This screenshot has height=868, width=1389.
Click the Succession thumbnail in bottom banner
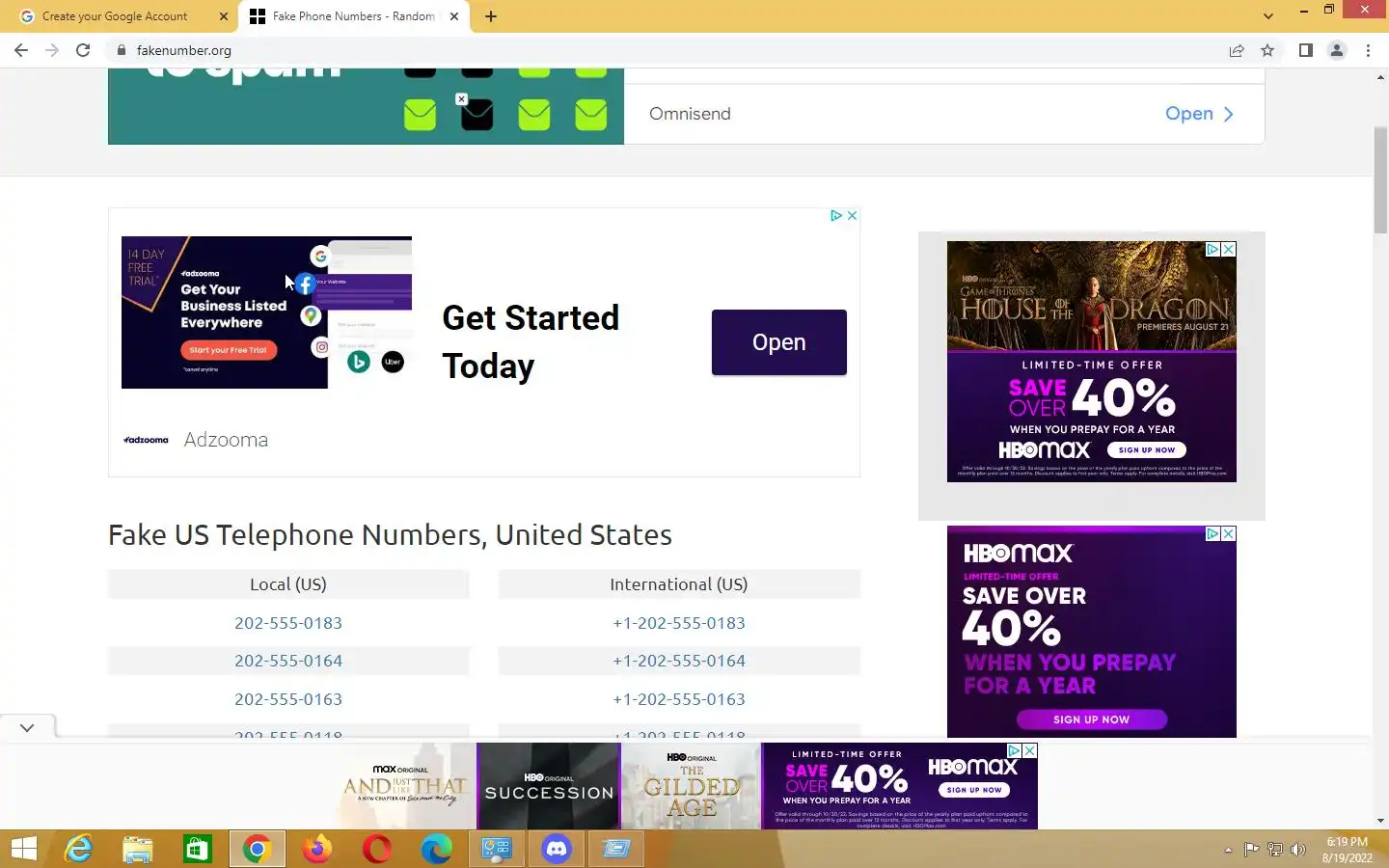point(549,786)
